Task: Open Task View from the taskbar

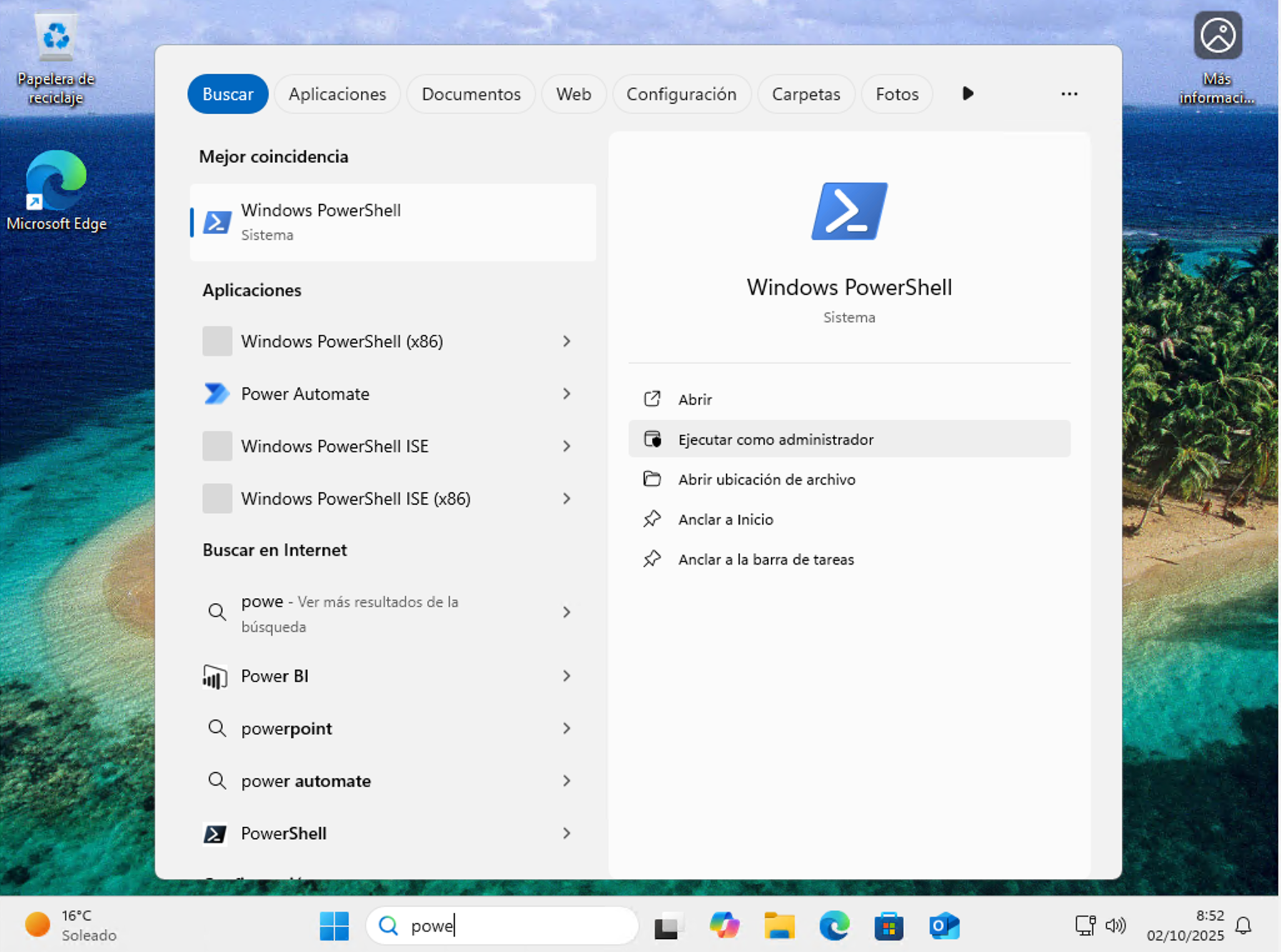Action: [x=669, y=925]
